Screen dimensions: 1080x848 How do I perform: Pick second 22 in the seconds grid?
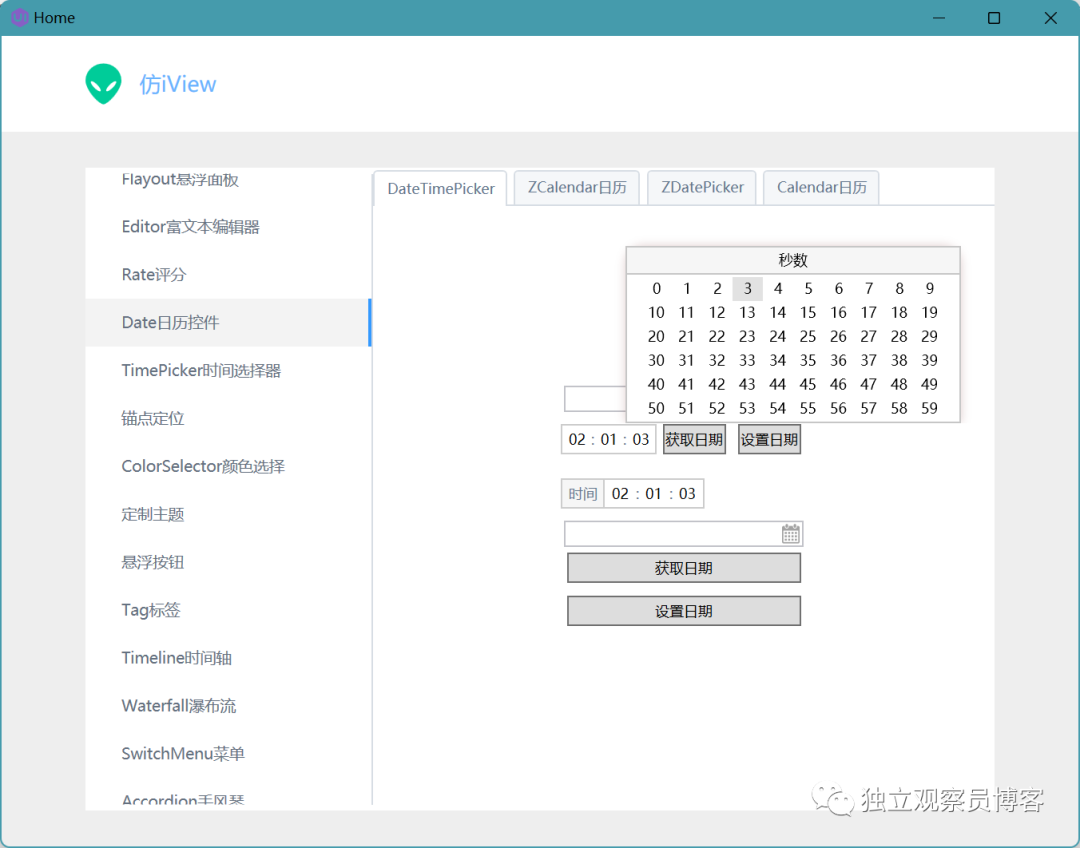click(x=717, y=336)
